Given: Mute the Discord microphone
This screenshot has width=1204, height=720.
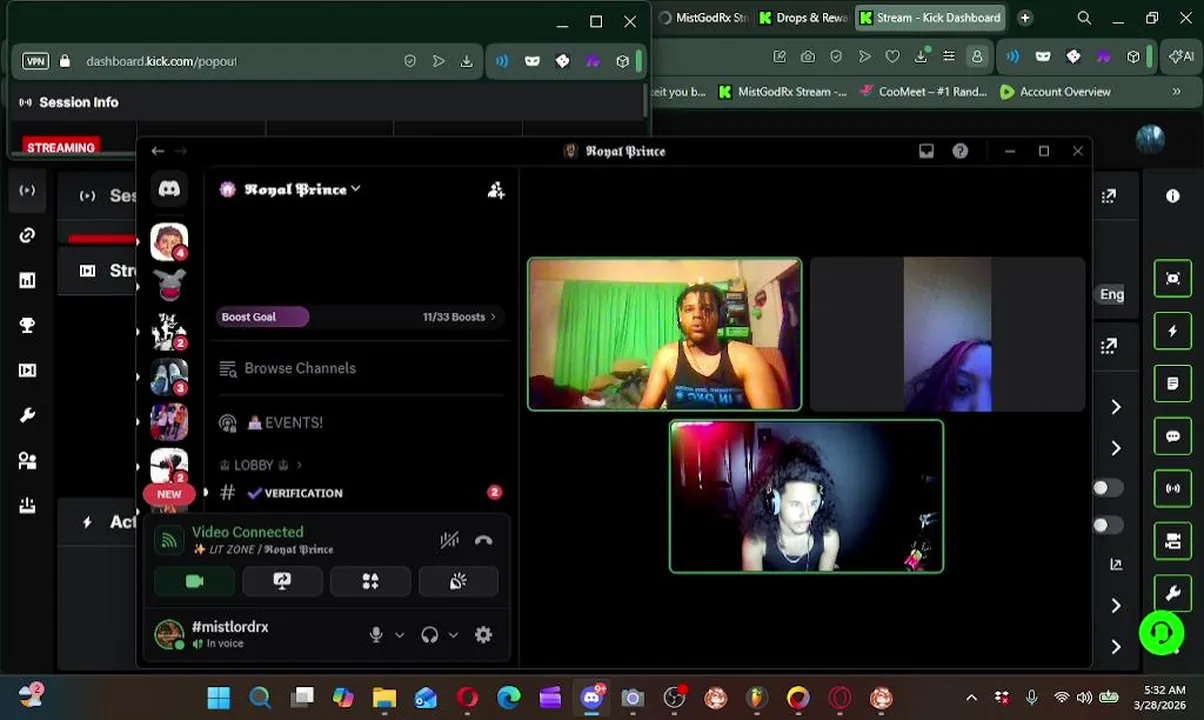Looking at the screenshot, I should [x=376, y=635].
